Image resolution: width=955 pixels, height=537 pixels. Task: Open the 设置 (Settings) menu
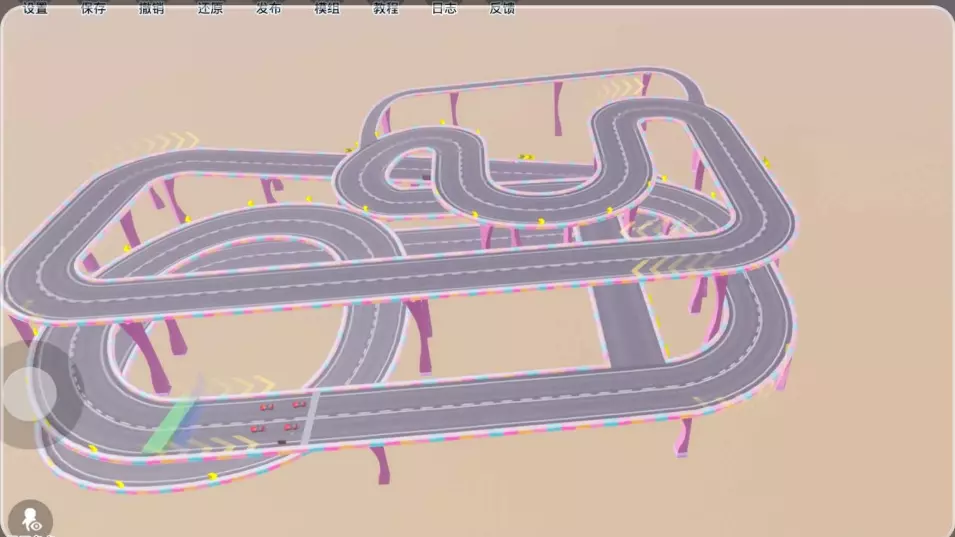coord(35,8)
